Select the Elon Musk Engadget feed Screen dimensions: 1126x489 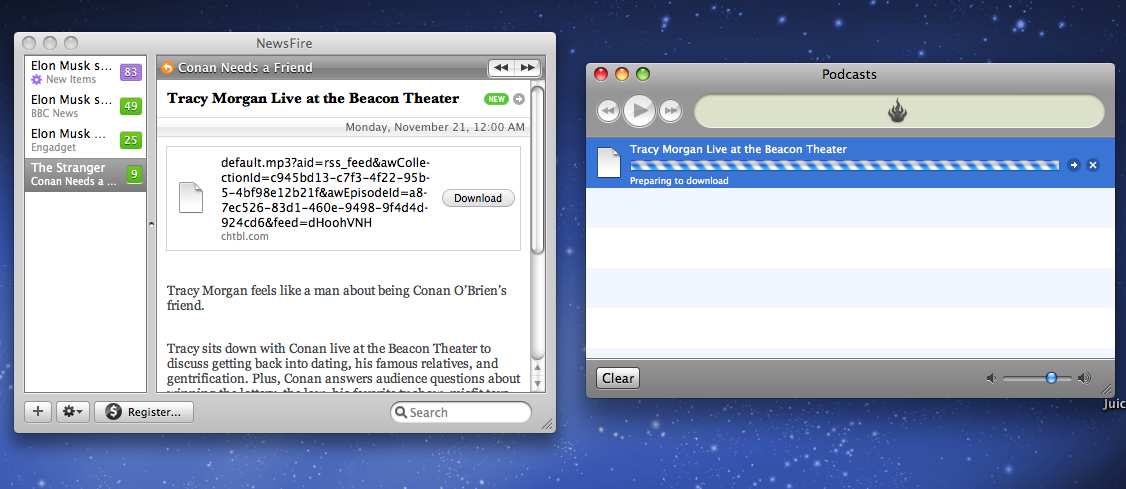85,140
